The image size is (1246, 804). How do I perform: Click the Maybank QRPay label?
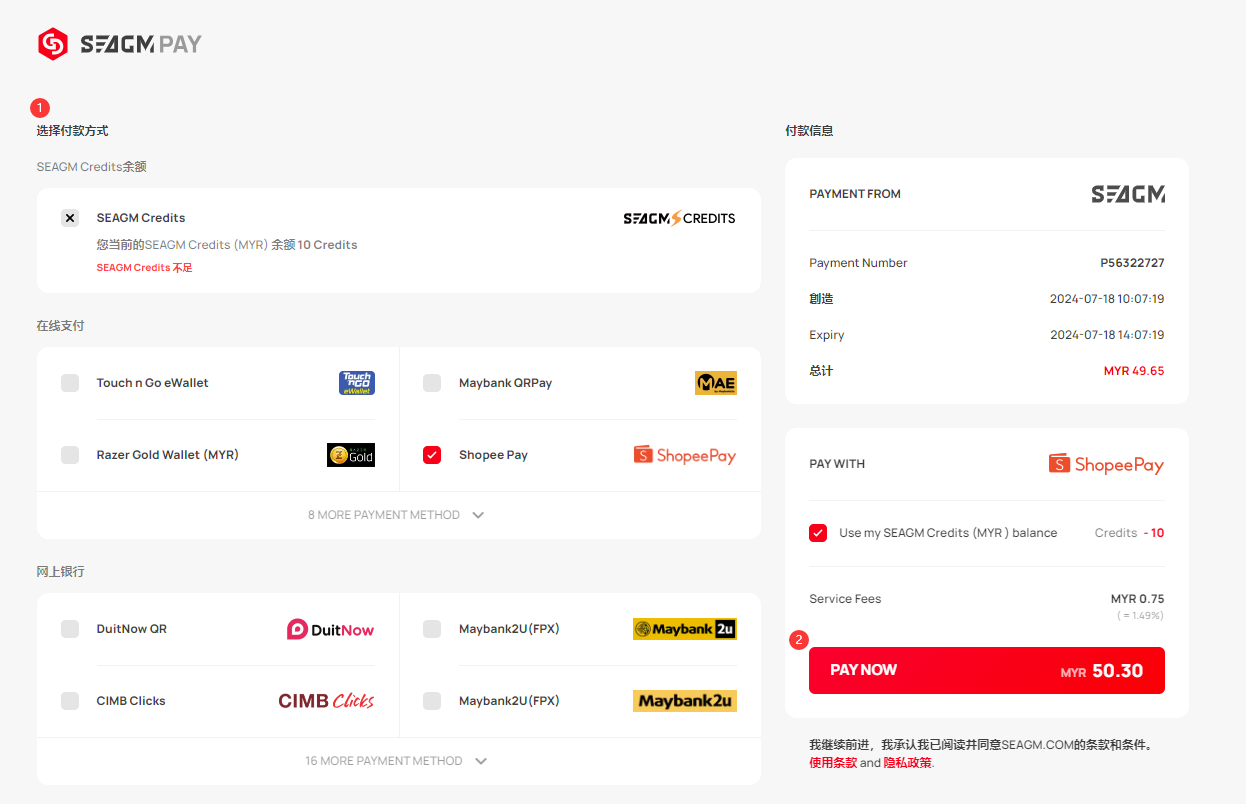505,383
